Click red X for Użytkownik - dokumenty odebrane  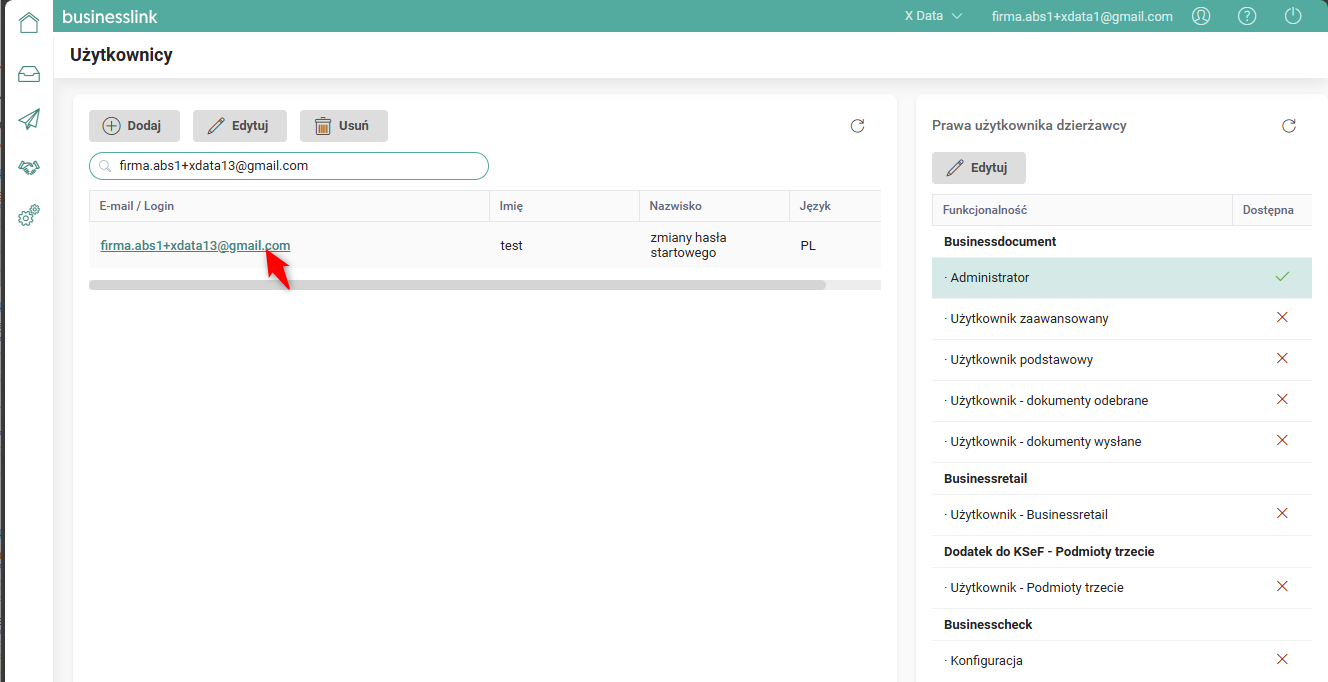click(x=1282, y=399)
